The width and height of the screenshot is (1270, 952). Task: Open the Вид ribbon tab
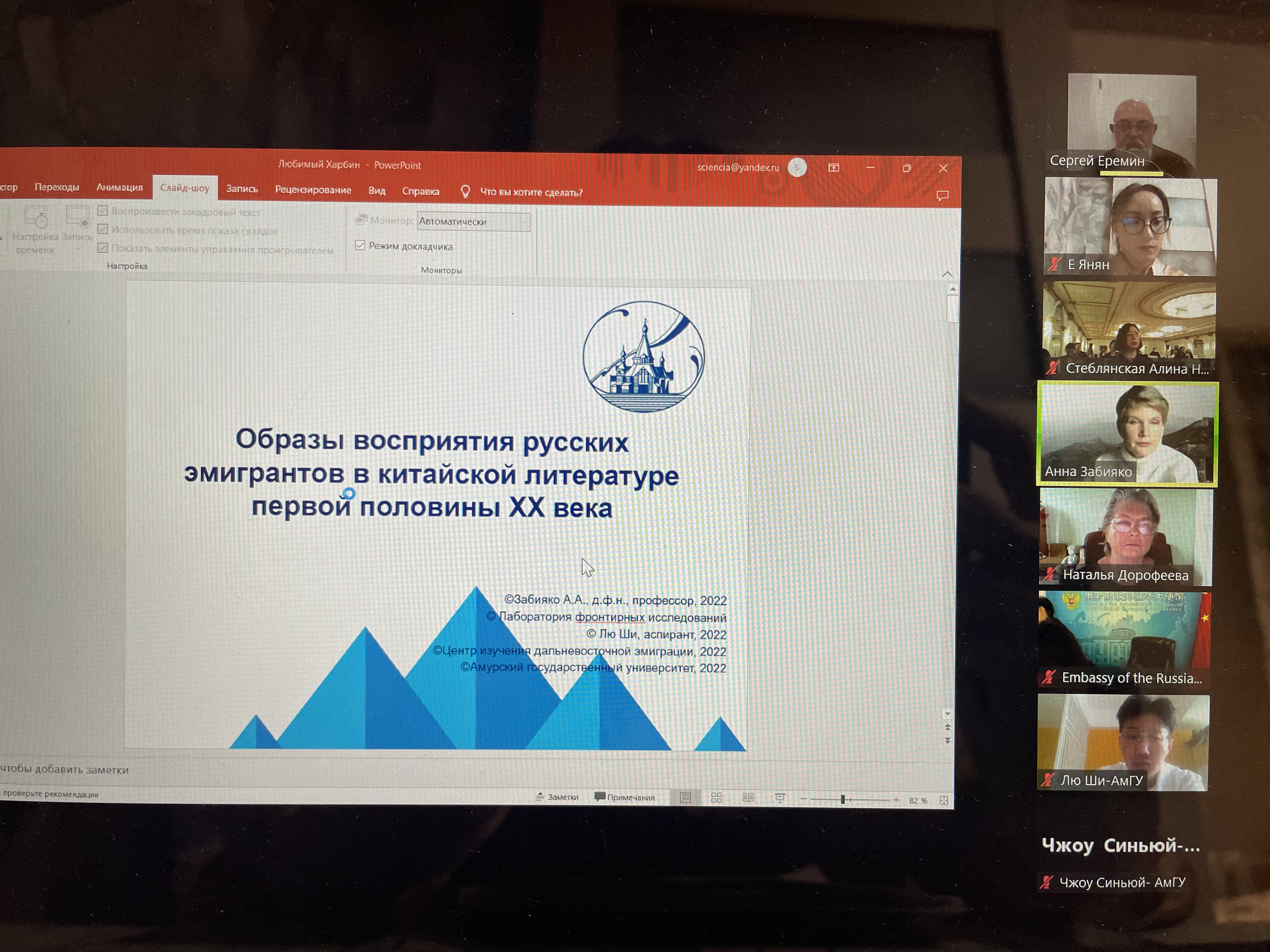tap(377, 190)
